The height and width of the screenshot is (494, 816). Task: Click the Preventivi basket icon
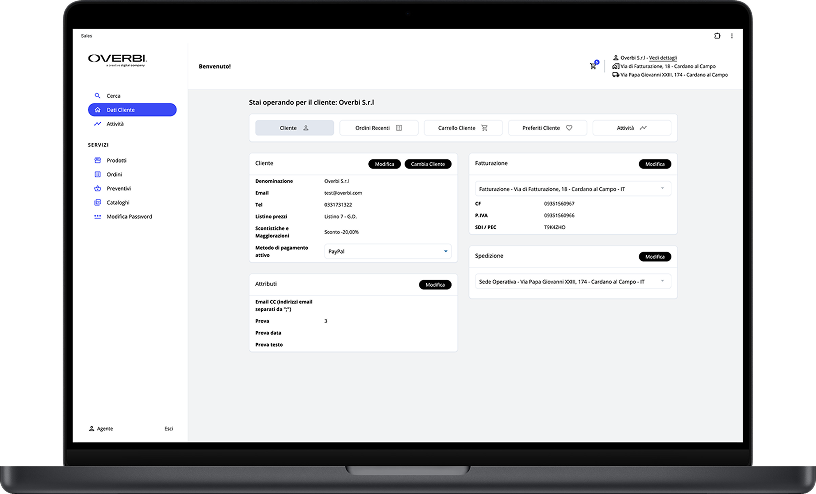[97, 188]
